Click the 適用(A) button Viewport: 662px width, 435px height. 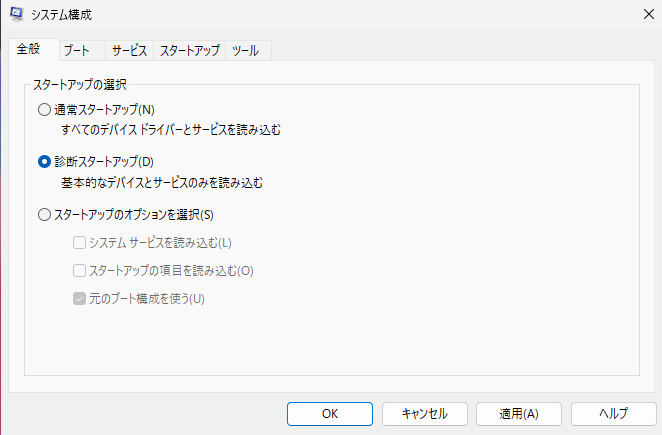519,414
